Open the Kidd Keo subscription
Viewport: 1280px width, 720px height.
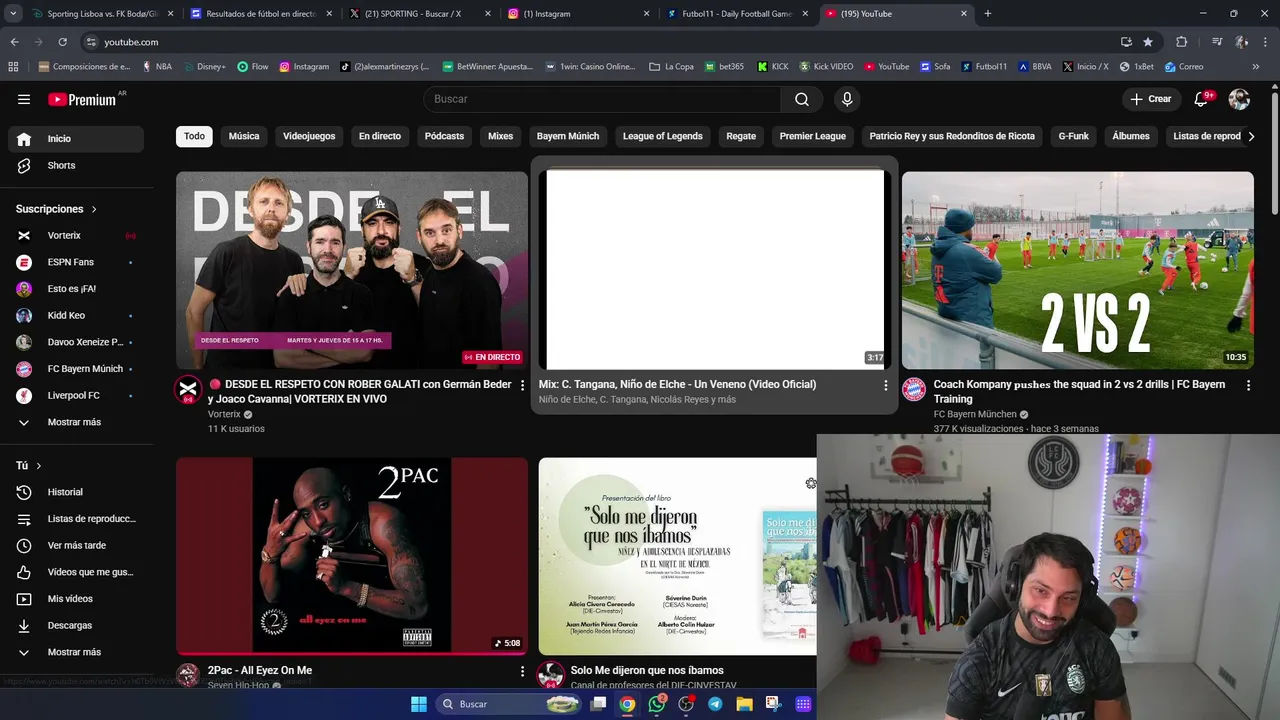[x=76, y=315]
